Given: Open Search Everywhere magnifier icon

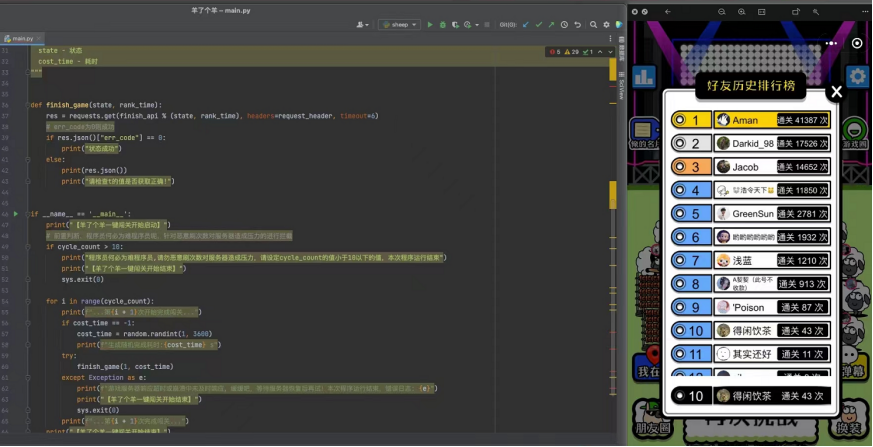Looking at the screenshot, I should 591,24.
